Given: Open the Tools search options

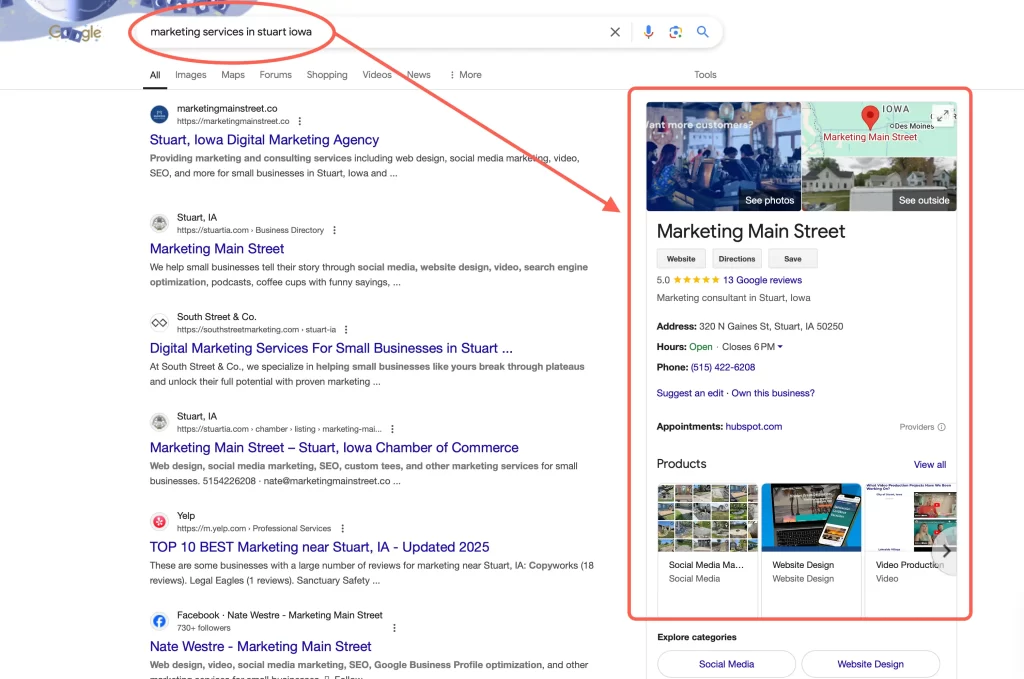Looking at the screenshot, I should (x=705, y=75).
